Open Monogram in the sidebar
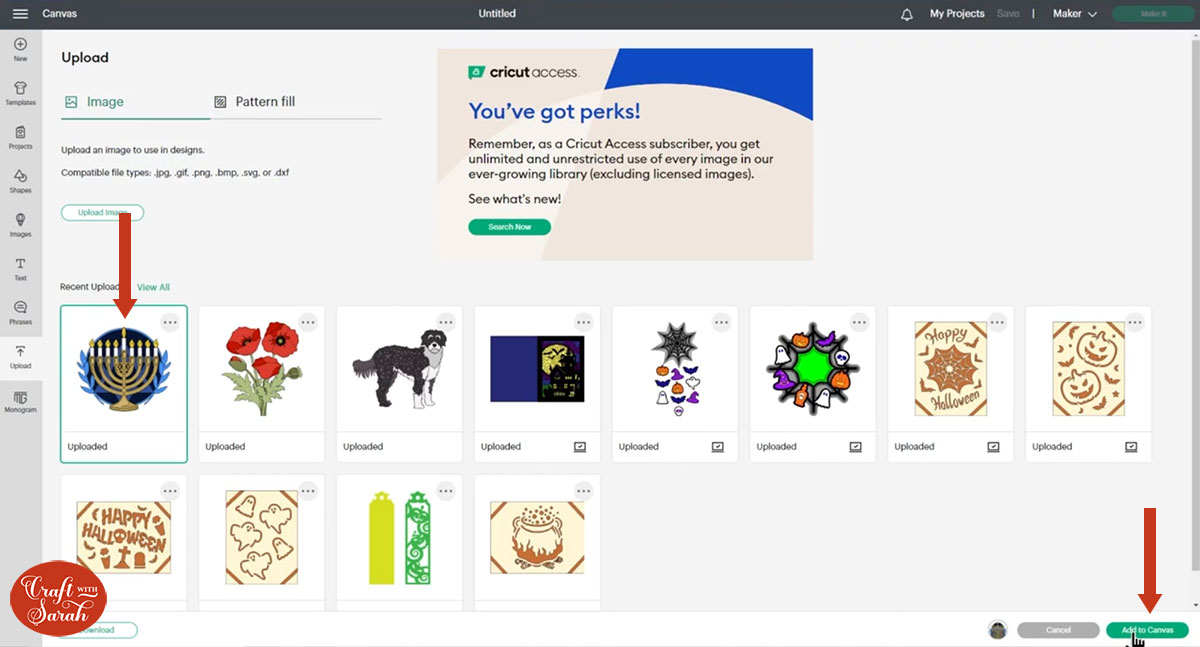 20,402
